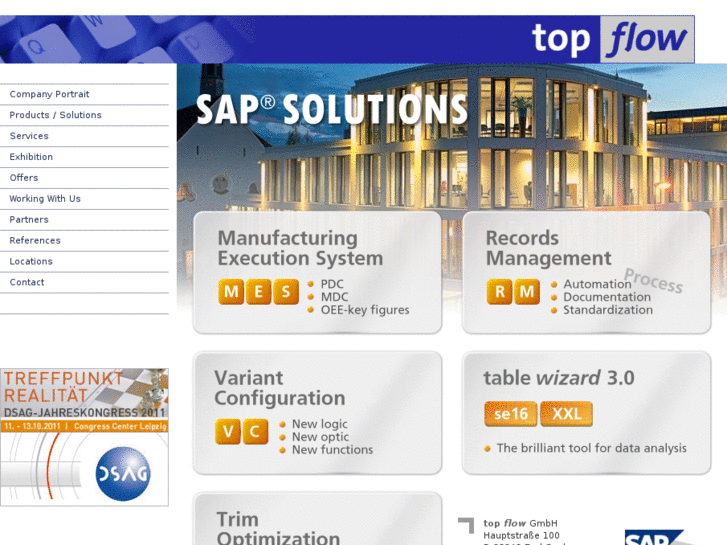Screen dimensions: 727x545
Task: Open the table wizard 3.0 heading
Action: (x=559, y=378)
